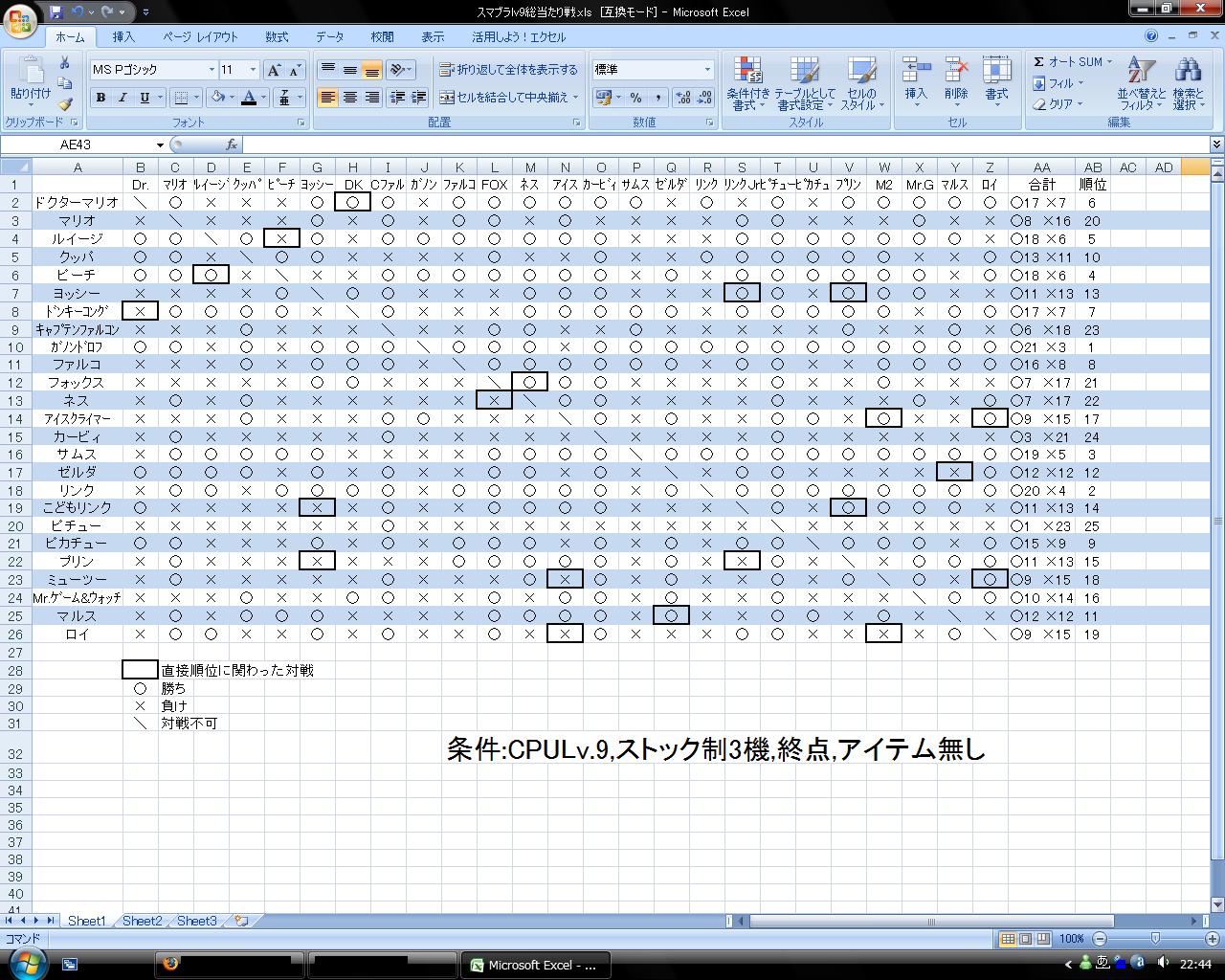Open 数式 formulas tab
The width and height of the screenshot is (1225, 980).
click(x=277, y=37)
